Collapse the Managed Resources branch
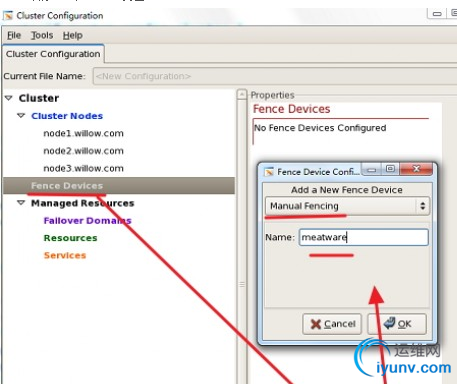The height and width of the screenshot is (384, 457). (21, 203)
